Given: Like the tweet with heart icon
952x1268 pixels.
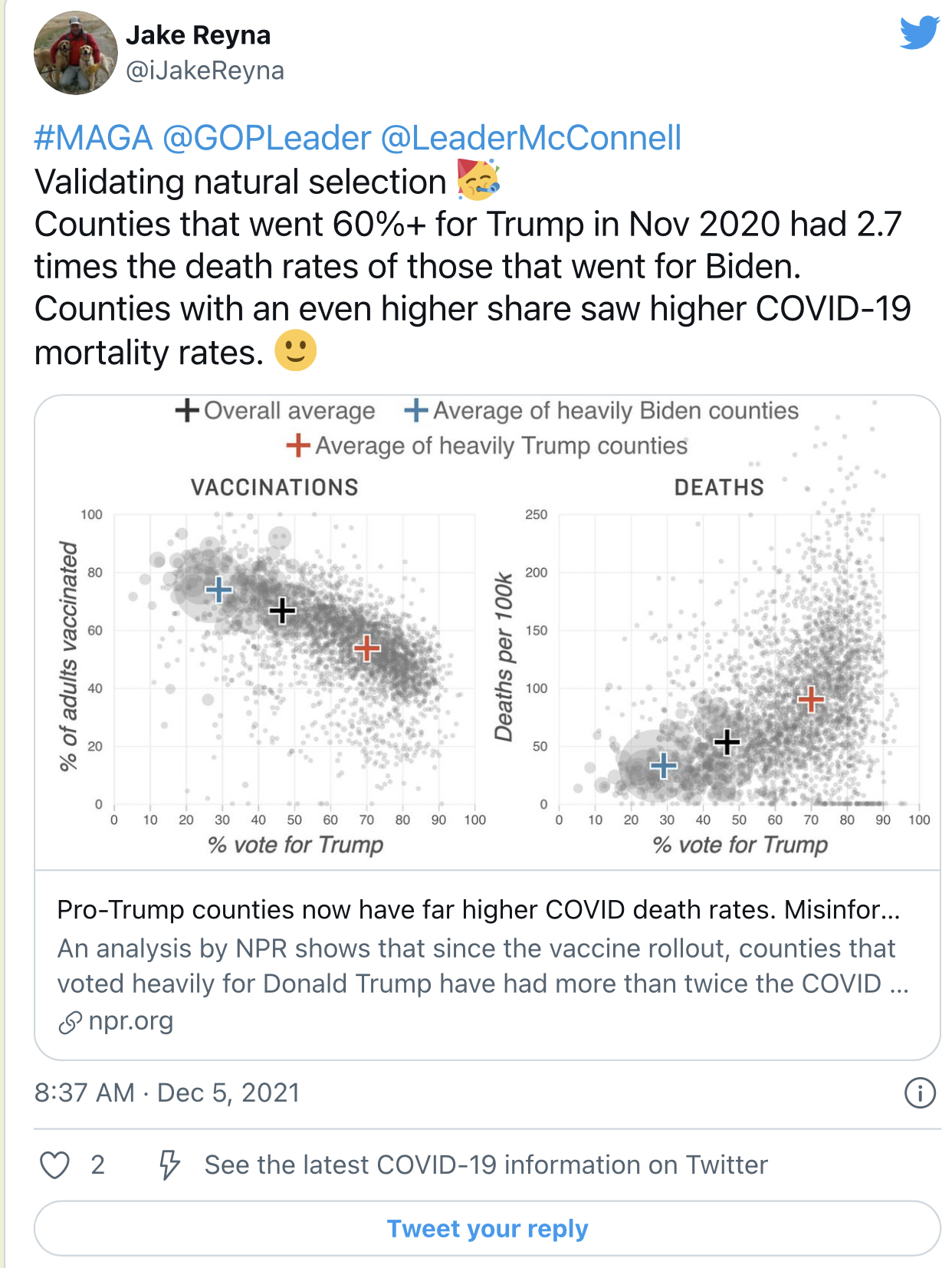Looking at the screenshot, I should [x=55, y=1165].
